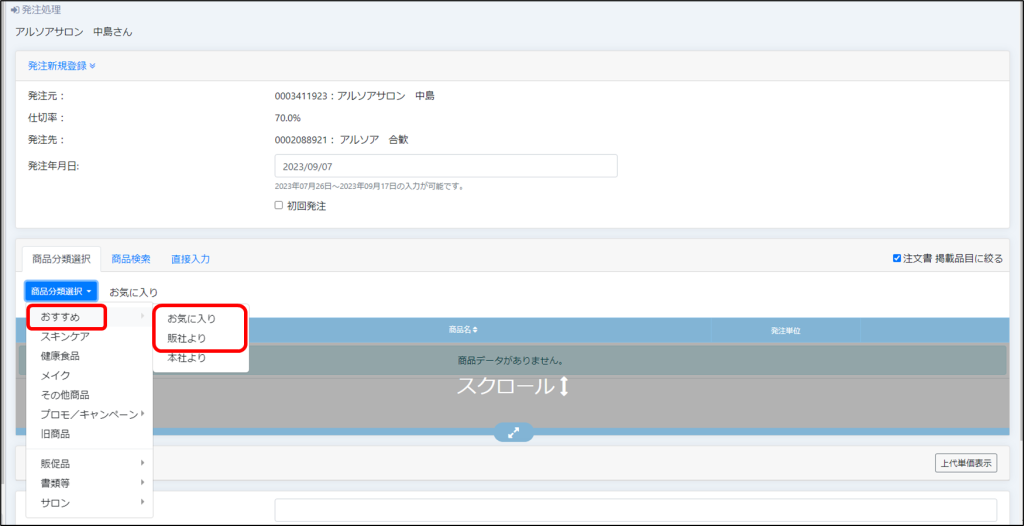Choose 販社より in submenu
Screen dimensions: 1024x526
(187, 338)
